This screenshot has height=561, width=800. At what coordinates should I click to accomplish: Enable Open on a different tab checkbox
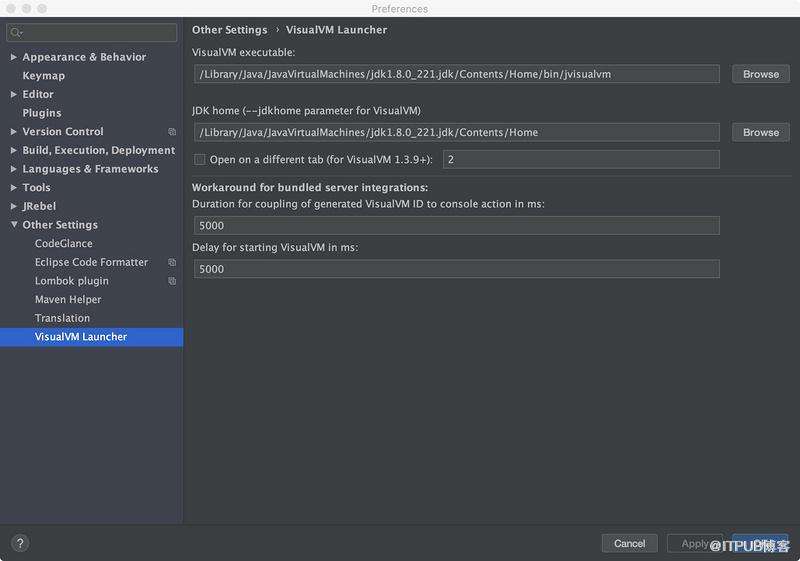click(x=199, y=160)
